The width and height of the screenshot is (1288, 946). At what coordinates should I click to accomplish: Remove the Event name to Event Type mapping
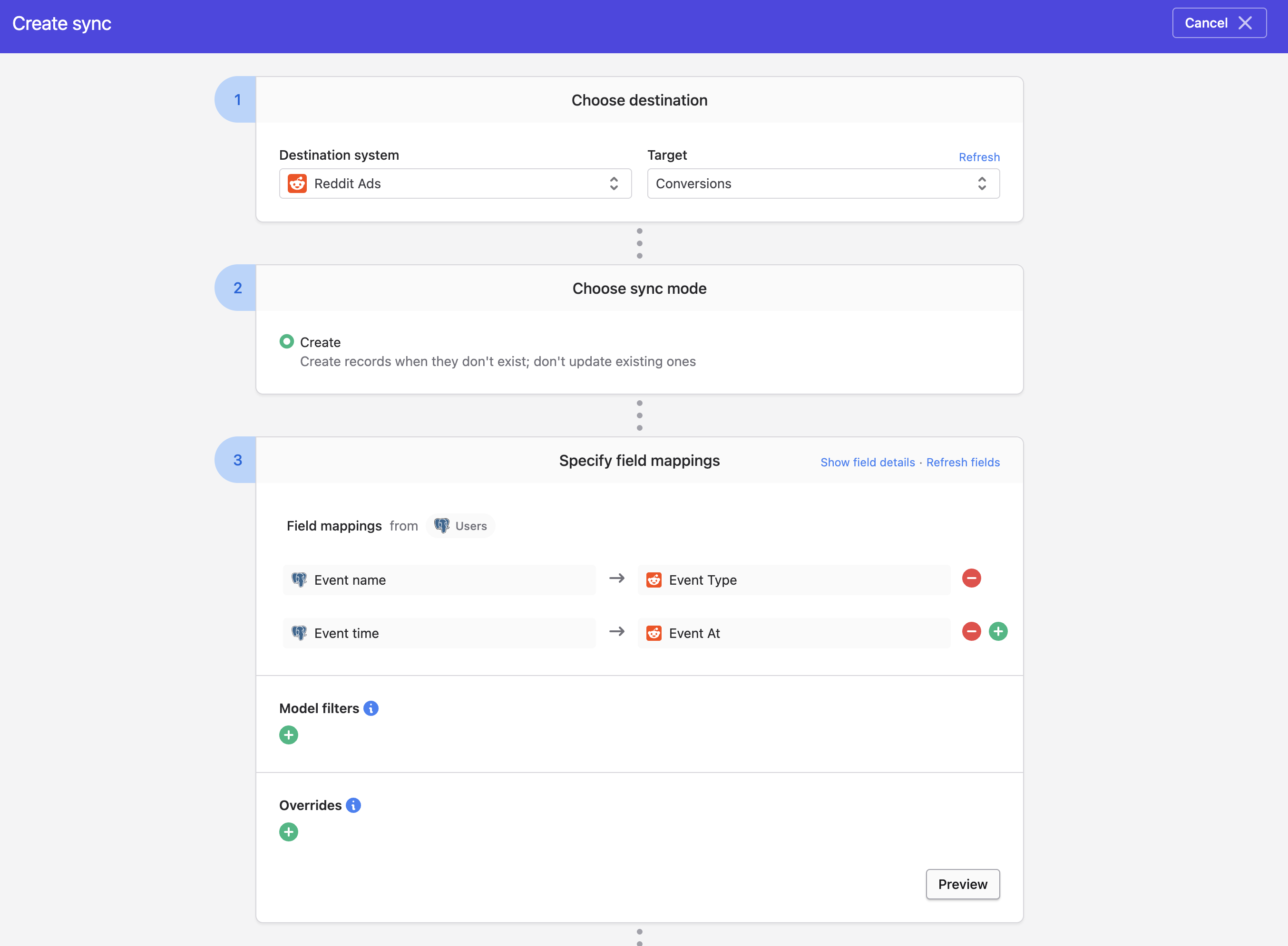point(971,579)
